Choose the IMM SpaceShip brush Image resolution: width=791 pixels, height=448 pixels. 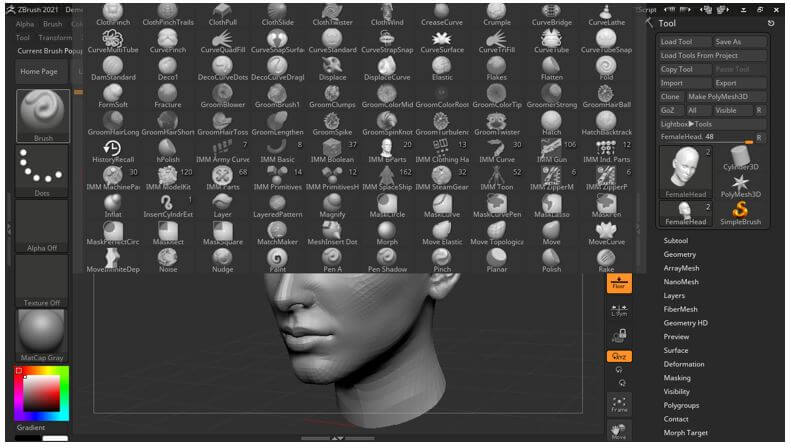[x=387, y=178]
